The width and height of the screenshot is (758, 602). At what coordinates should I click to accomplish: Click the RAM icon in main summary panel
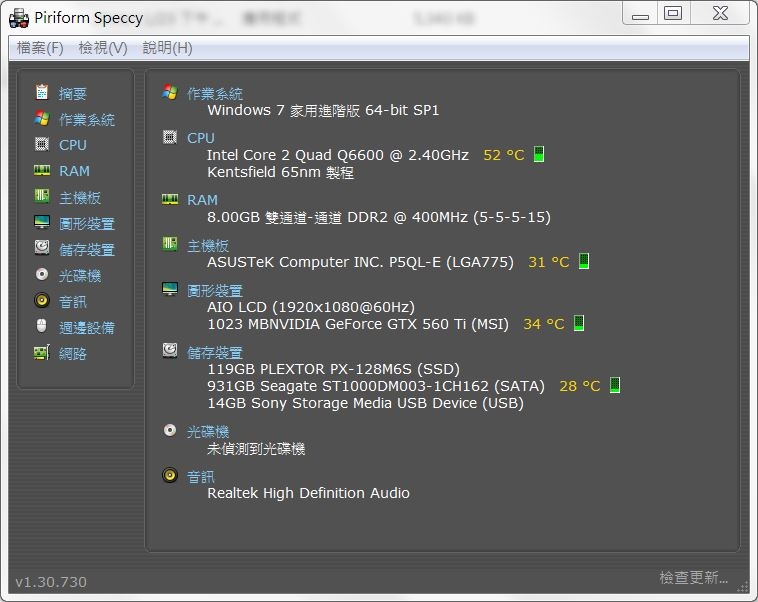pos(170,199)
